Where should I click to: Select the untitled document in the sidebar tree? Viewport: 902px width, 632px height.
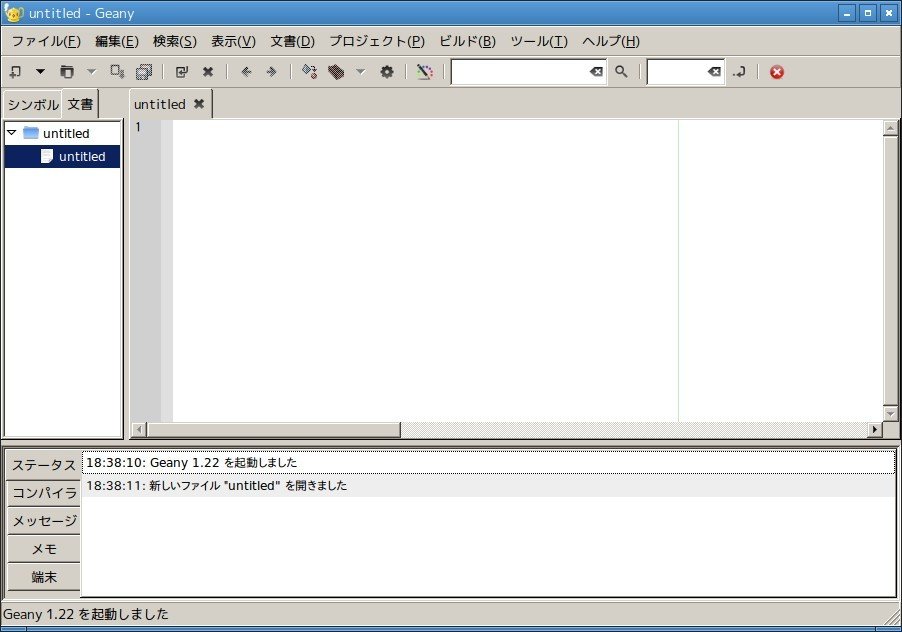[63, 156]
